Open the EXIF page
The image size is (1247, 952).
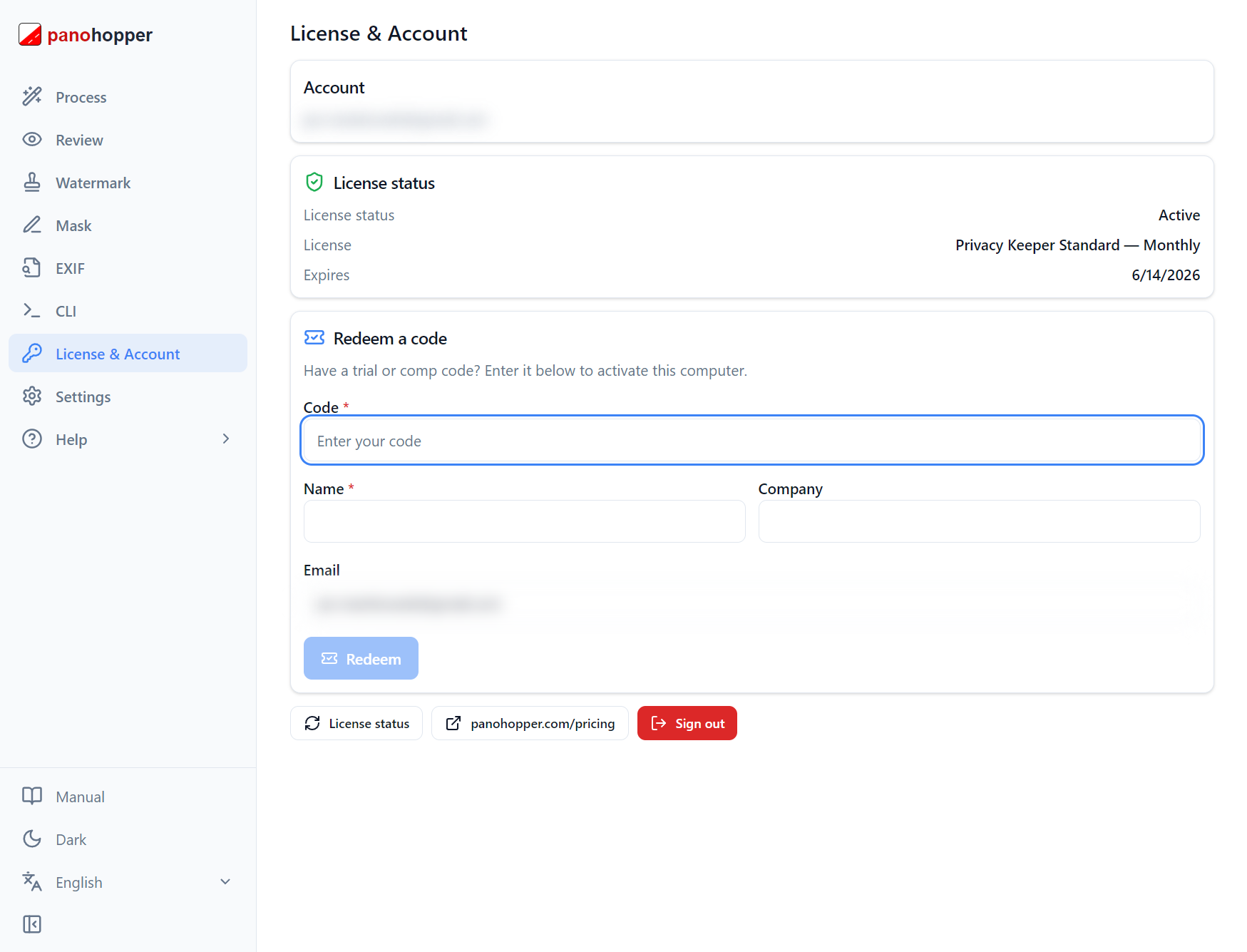tap(128, 267)
